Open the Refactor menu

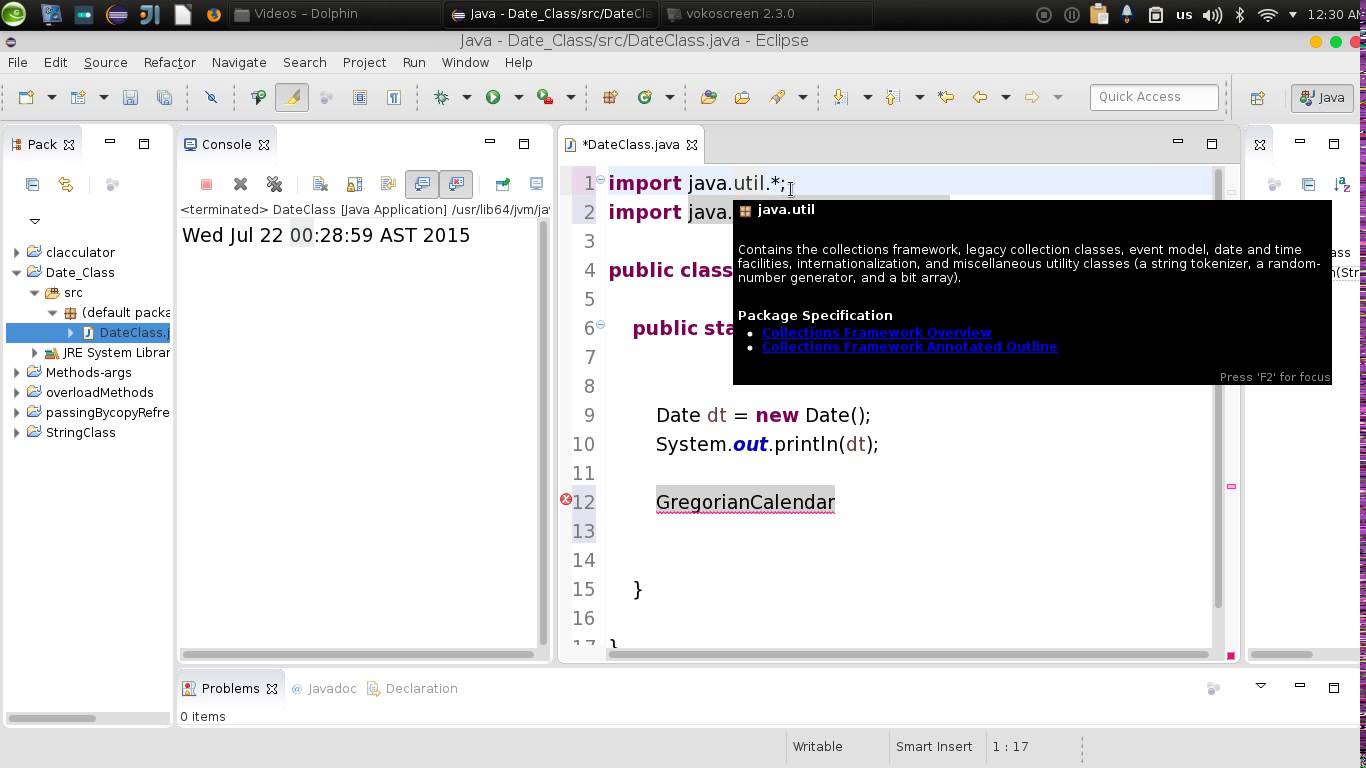[x=169, y=62]
